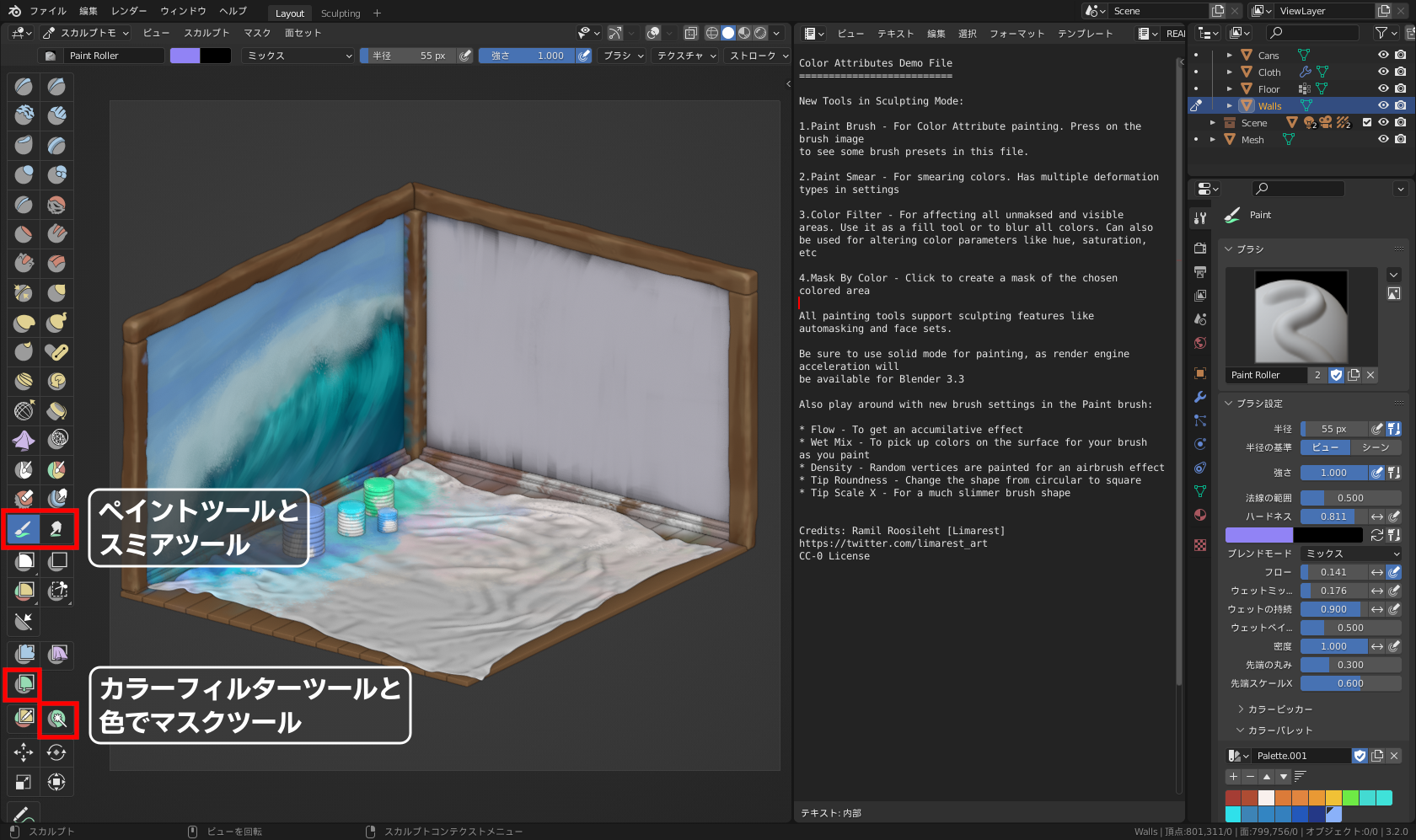Disable Floor visibility in renders
Image resolution: width=1416 pixels, height=840 pixels.
(1401, 88)
